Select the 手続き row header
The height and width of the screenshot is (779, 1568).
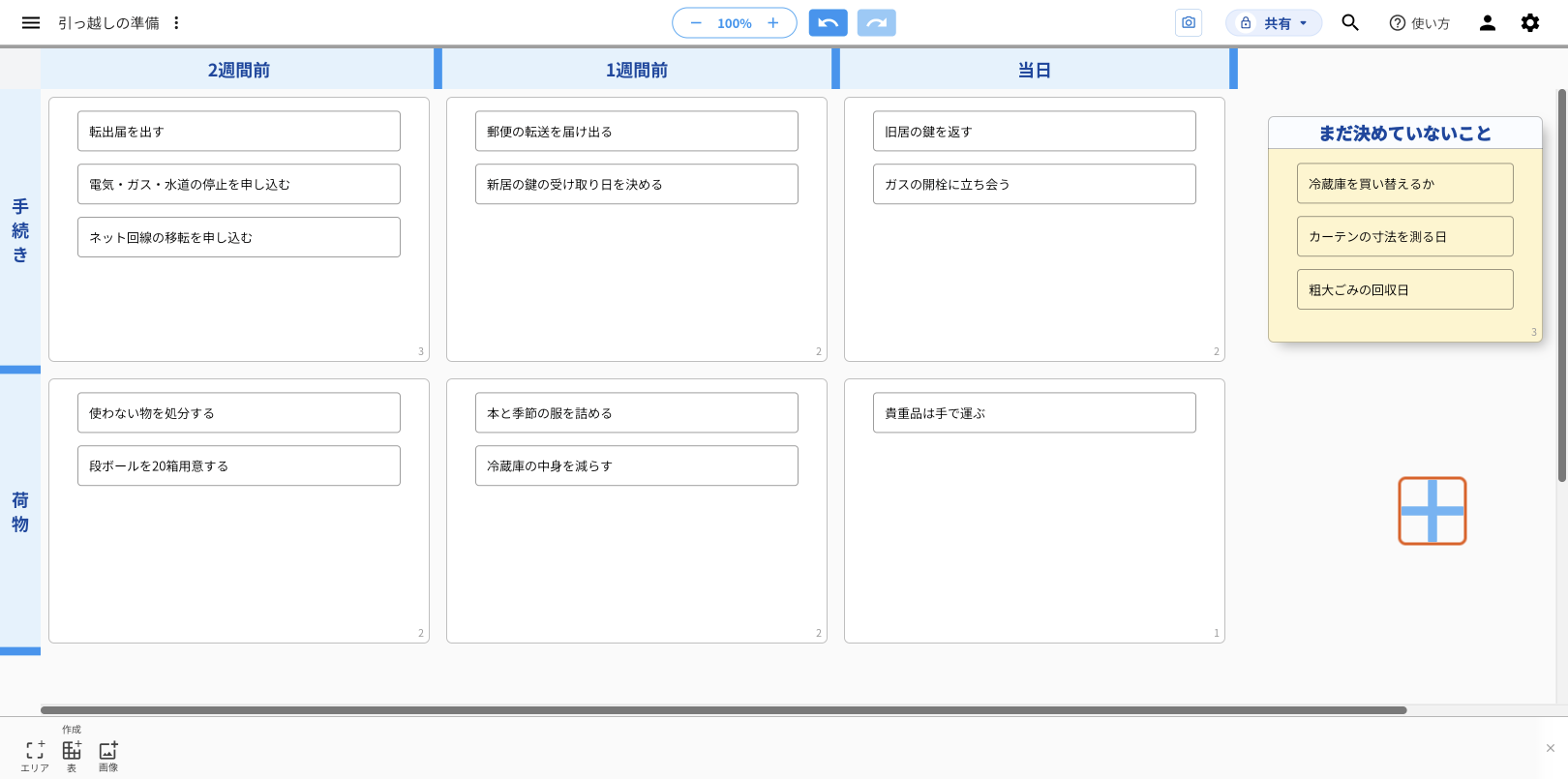pyautogui.click(x=20, y=230)
